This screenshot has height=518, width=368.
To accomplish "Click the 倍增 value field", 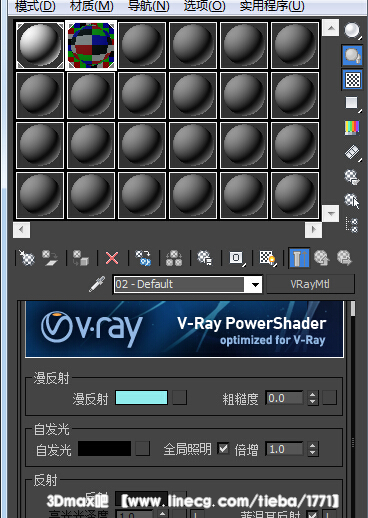I will [284, 449].
